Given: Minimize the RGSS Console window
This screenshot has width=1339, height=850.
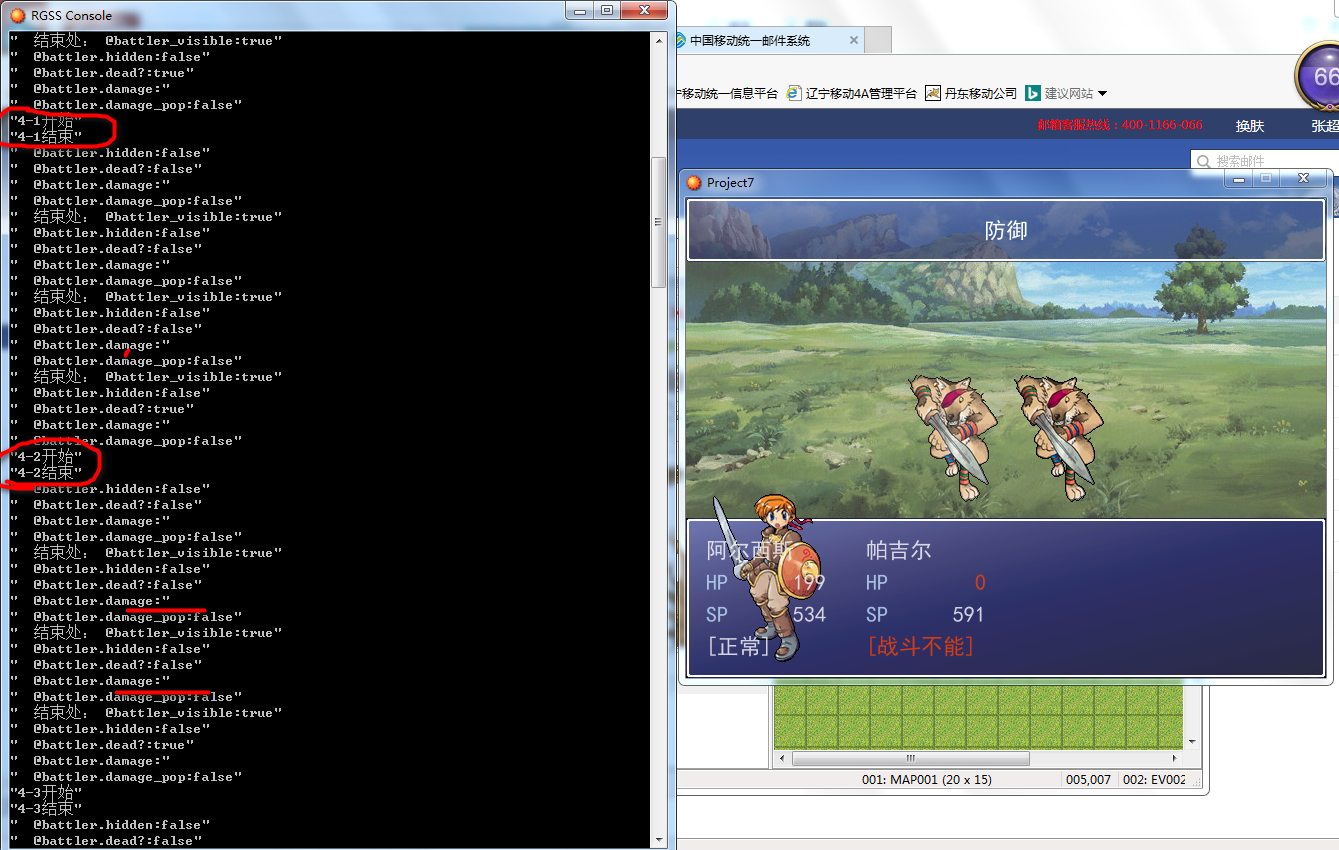Looking at the screenshot, I should (579, 10).
